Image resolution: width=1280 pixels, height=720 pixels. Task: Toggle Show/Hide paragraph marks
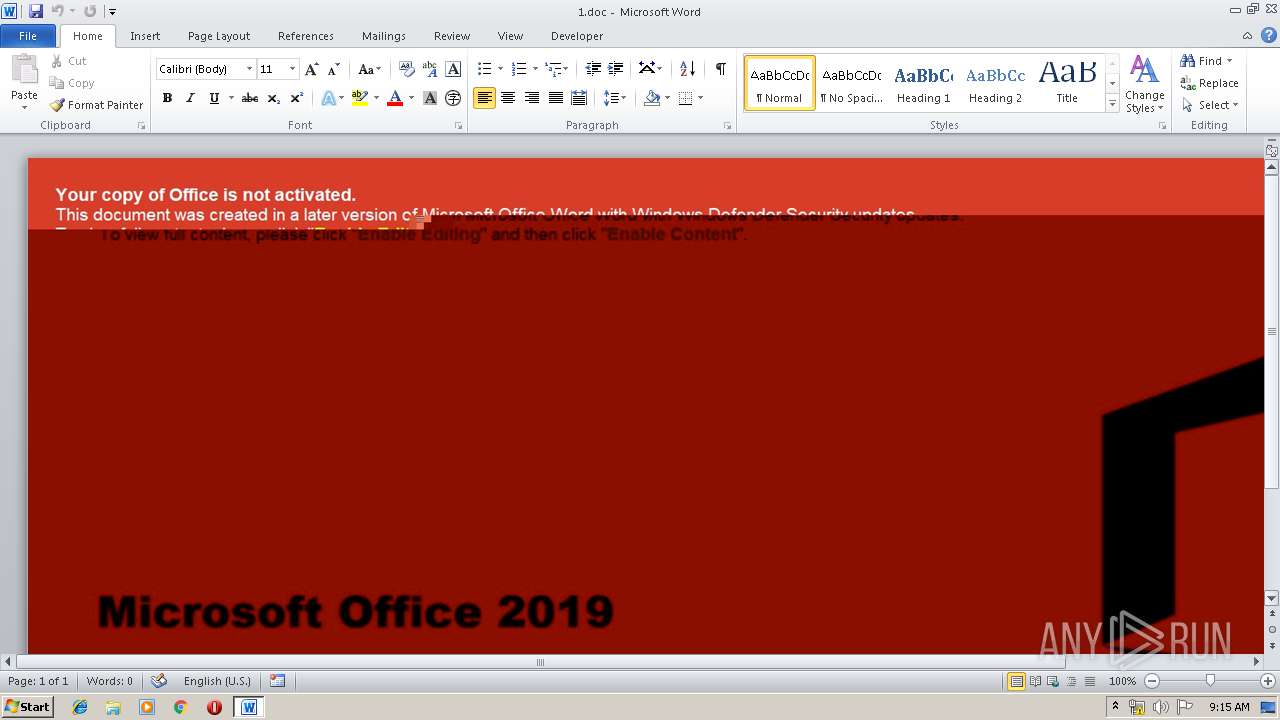click(720, 69)
